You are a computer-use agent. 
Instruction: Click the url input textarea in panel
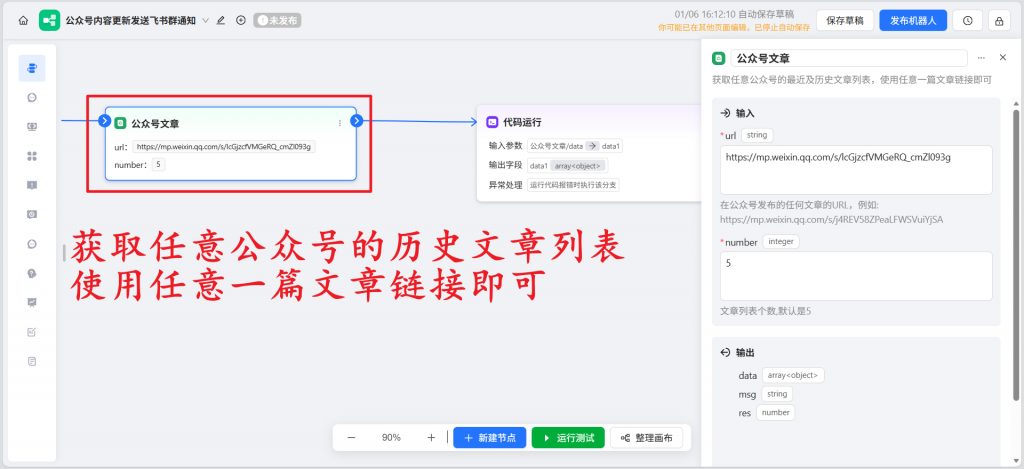[x=856, y=170]
